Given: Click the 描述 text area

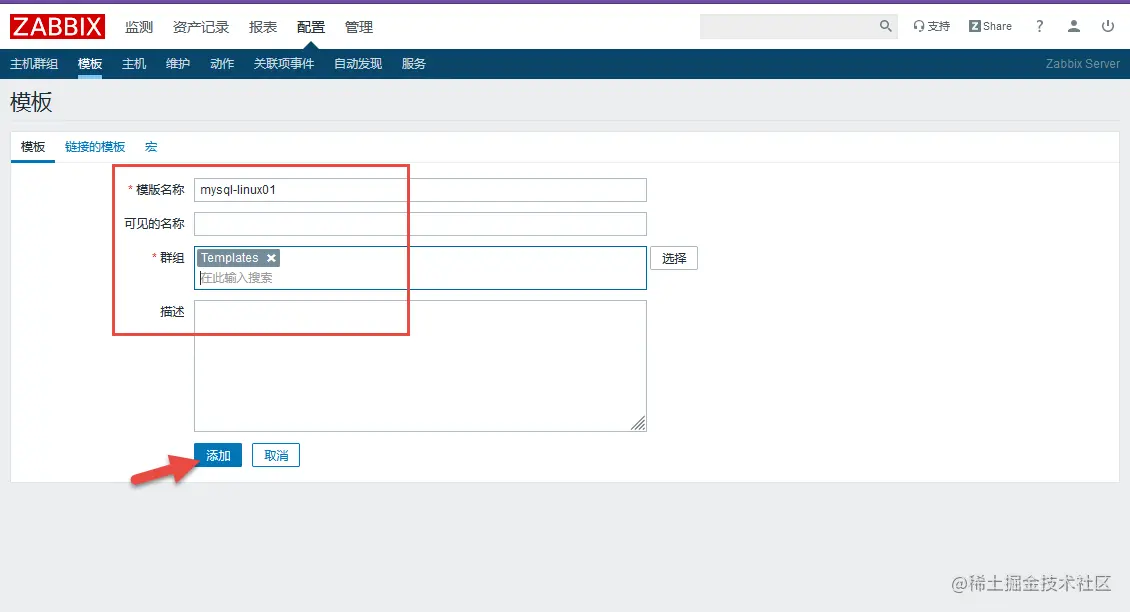Looking at the screenshot, I should [420, 366].
